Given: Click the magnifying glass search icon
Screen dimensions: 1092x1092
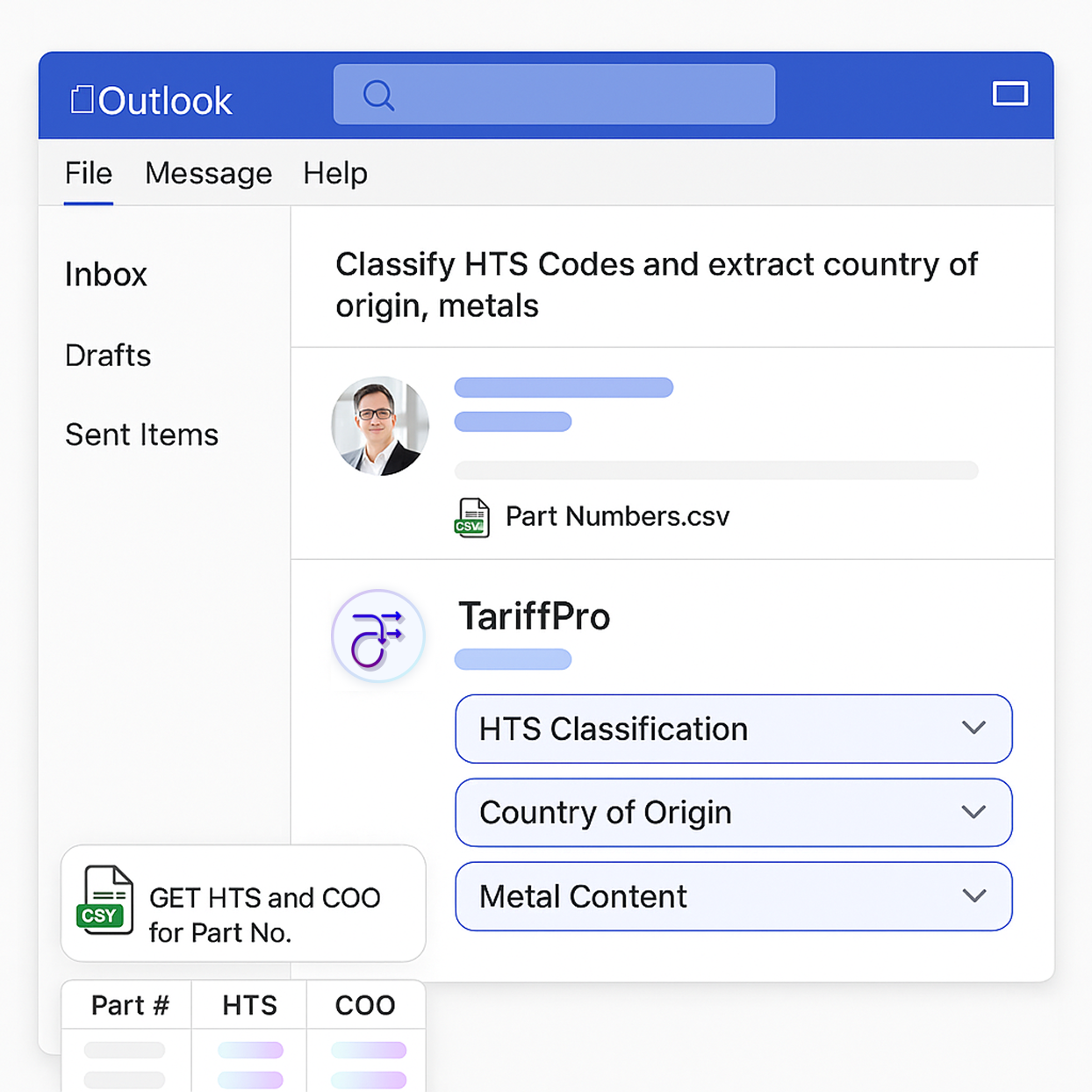Looking at the screenshot, I should click(378, 95).
